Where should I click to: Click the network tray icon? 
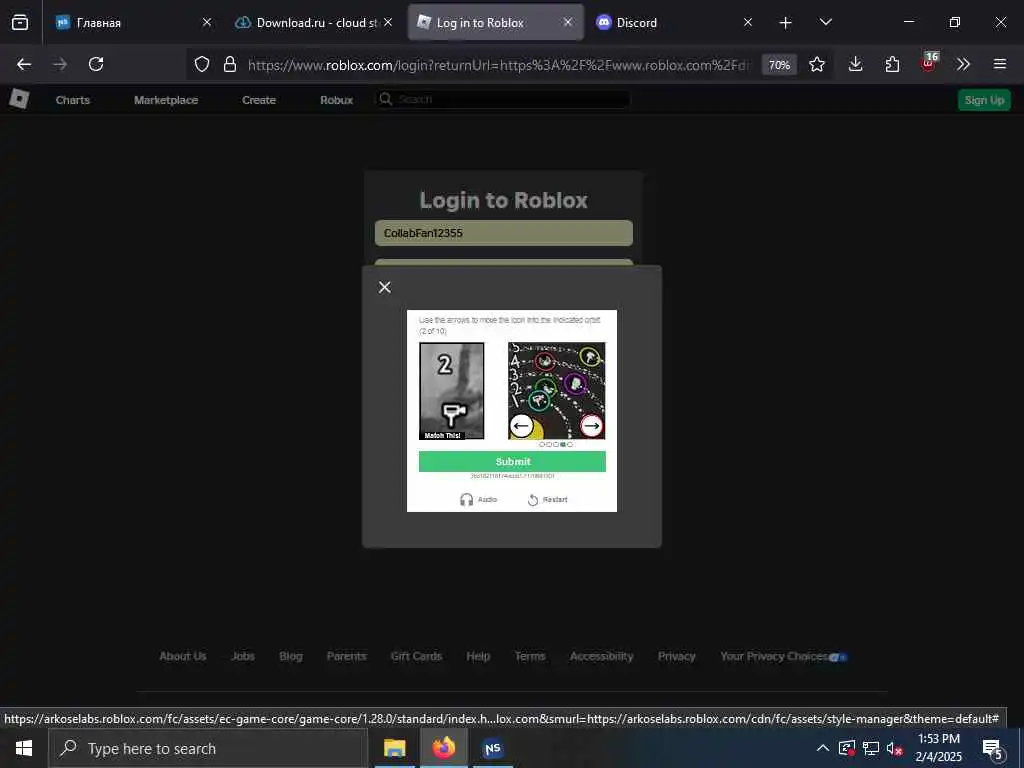pos(871,748)
